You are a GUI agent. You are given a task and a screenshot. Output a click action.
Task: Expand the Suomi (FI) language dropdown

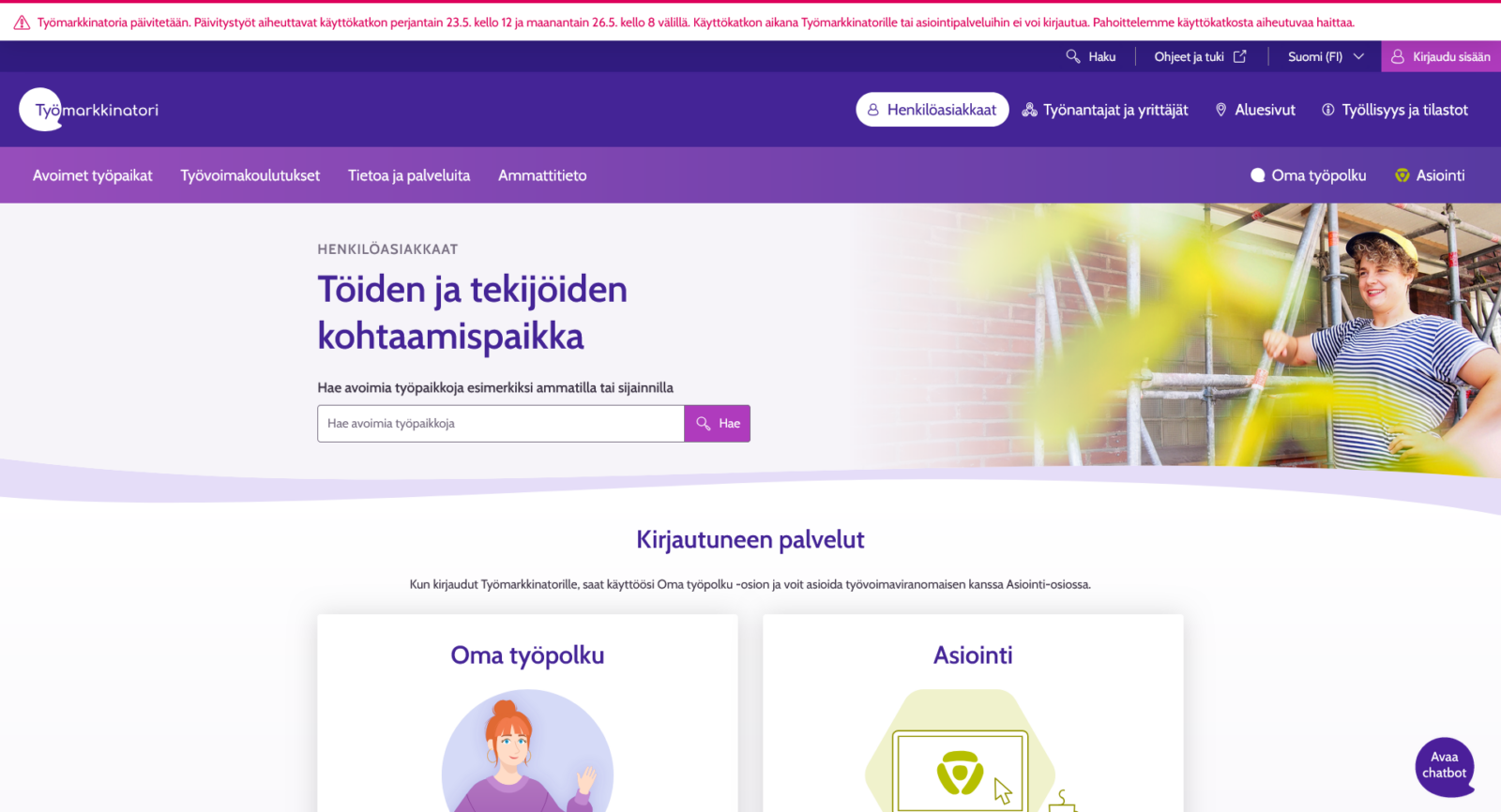coord(1326,56)
